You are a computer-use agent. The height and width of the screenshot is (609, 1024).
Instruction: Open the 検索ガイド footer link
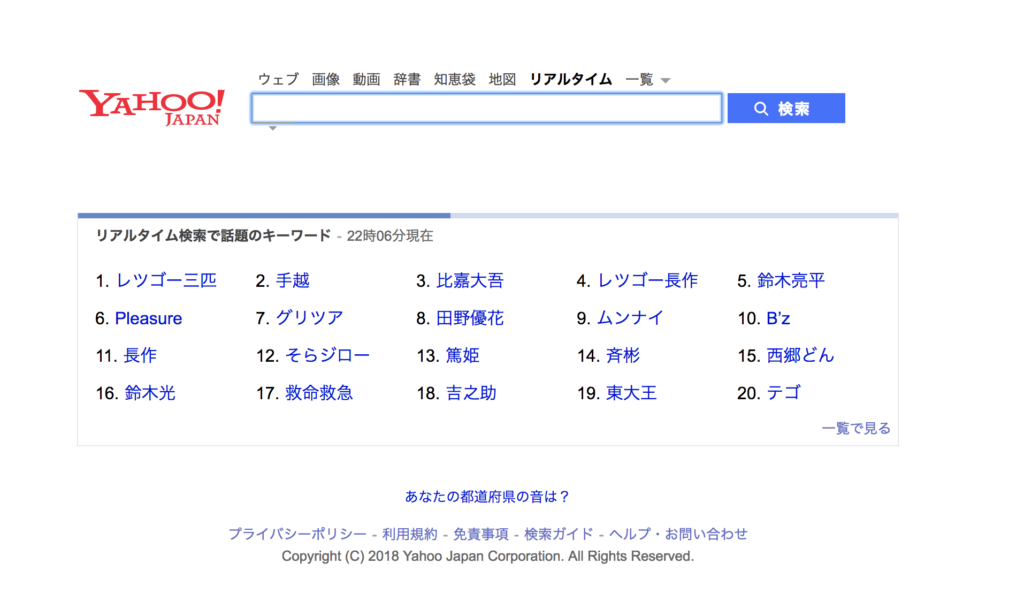tap(558, 534)
